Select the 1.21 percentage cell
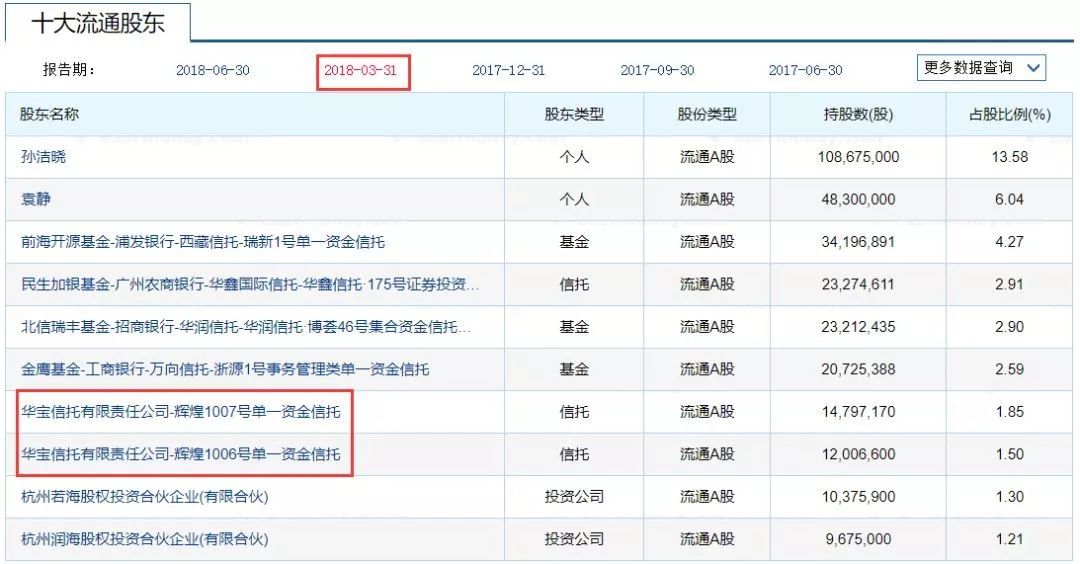The height and width of the screenshot is (564, 1080). click(x=1010, y=539)
